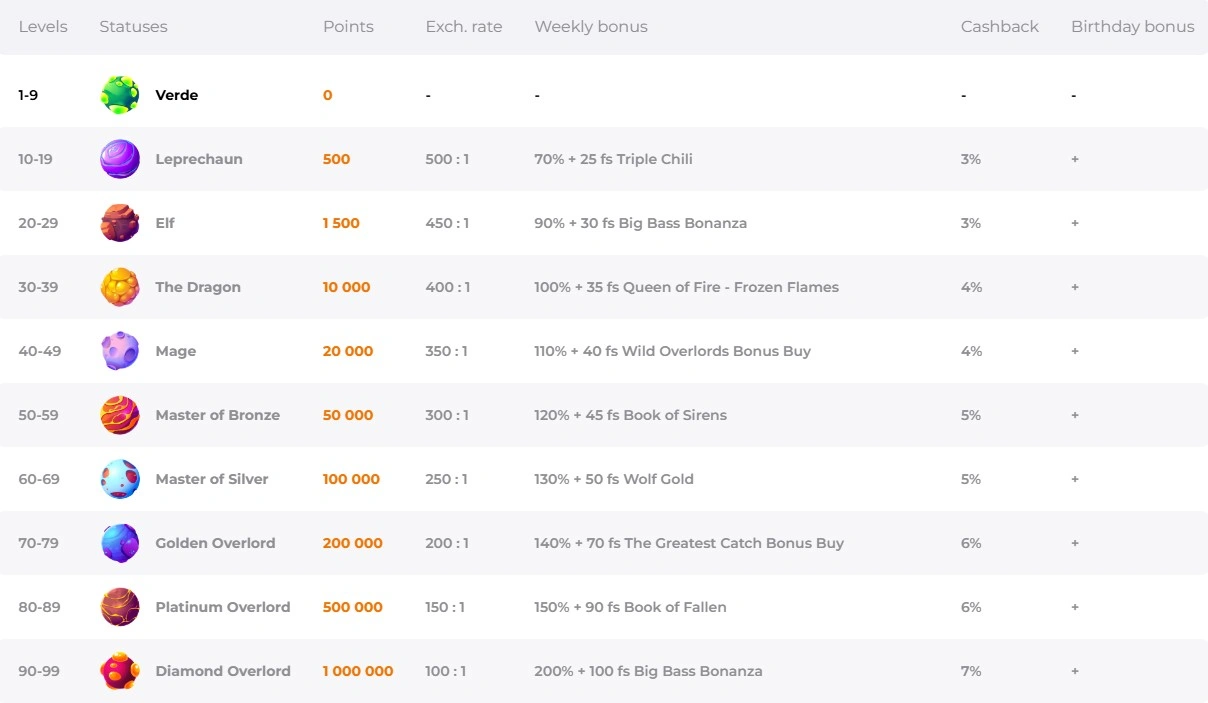The image size is (1208, 703).
Task: Click the blue Golden Overlord icon
Action: (x=120, y=543)
